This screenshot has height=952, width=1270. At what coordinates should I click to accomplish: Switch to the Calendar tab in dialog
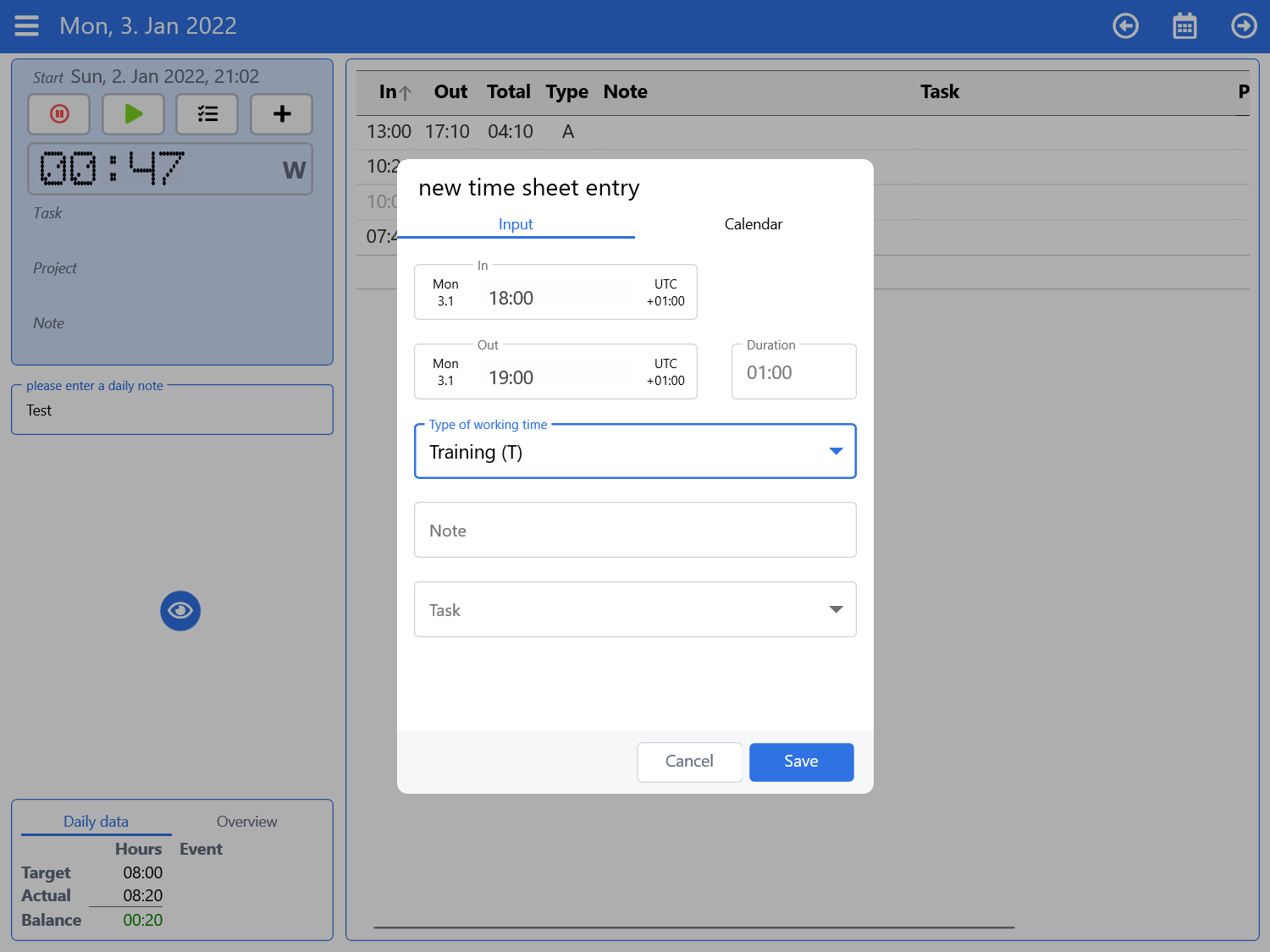pos(754,224)
